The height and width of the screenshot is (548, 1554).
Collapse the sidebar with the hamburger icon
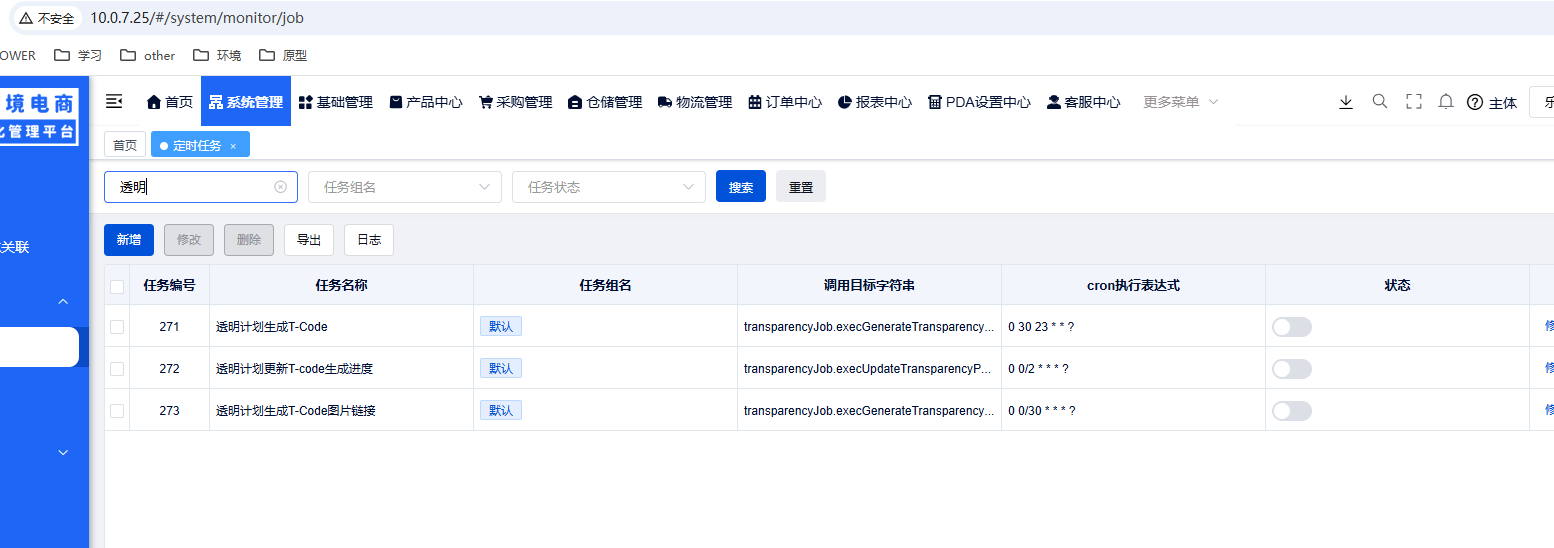(114, 101)
